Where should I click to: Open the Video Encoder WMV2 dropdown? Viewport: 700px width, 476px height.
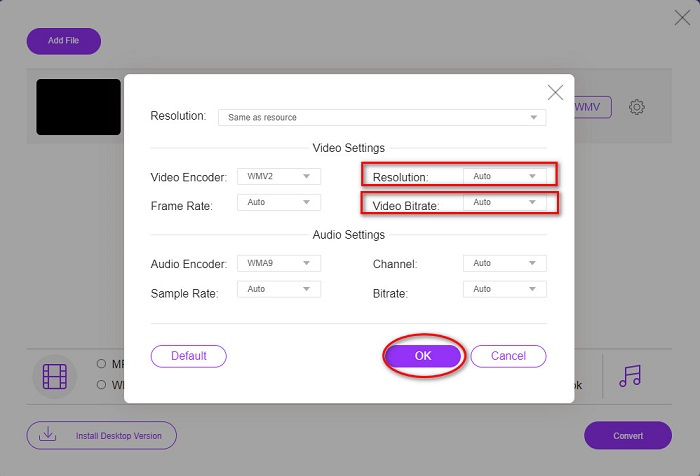278,177
